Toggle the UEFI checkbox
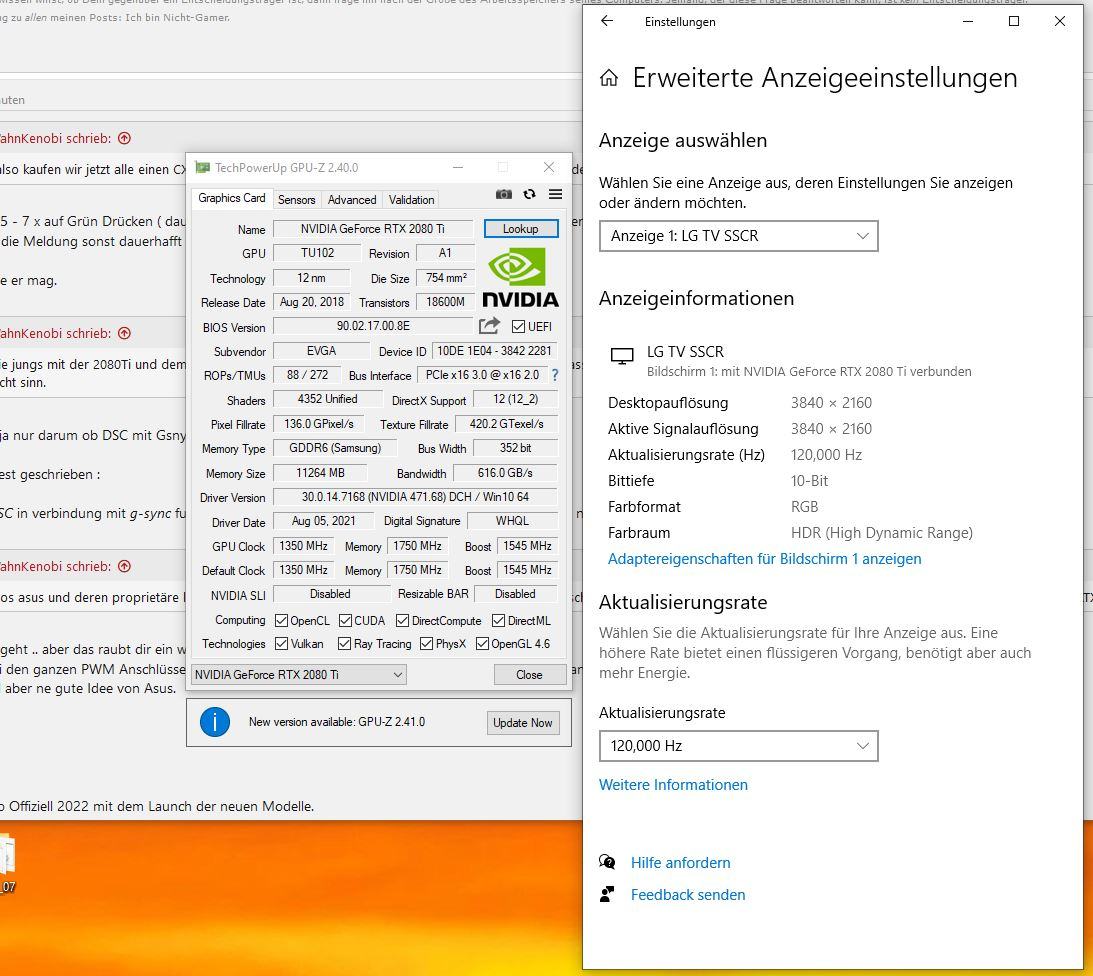Viewport: 1093px width, 976px height. [x=518, y=326]
